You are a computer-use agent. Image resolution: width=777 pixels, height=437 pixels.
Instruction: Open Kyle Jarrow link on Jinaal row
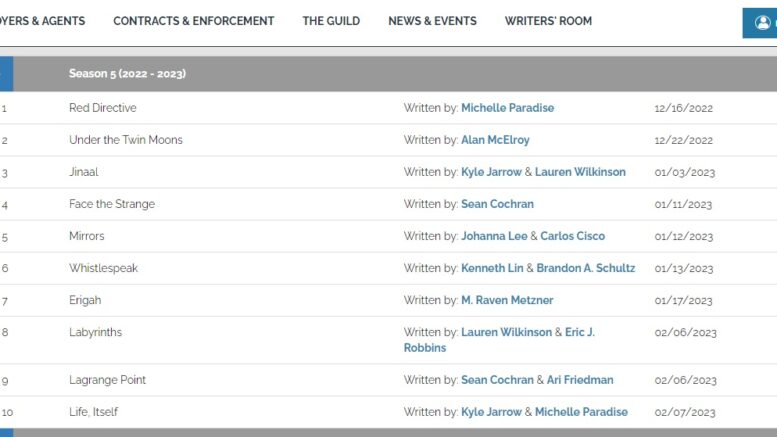tap(491, 172)
